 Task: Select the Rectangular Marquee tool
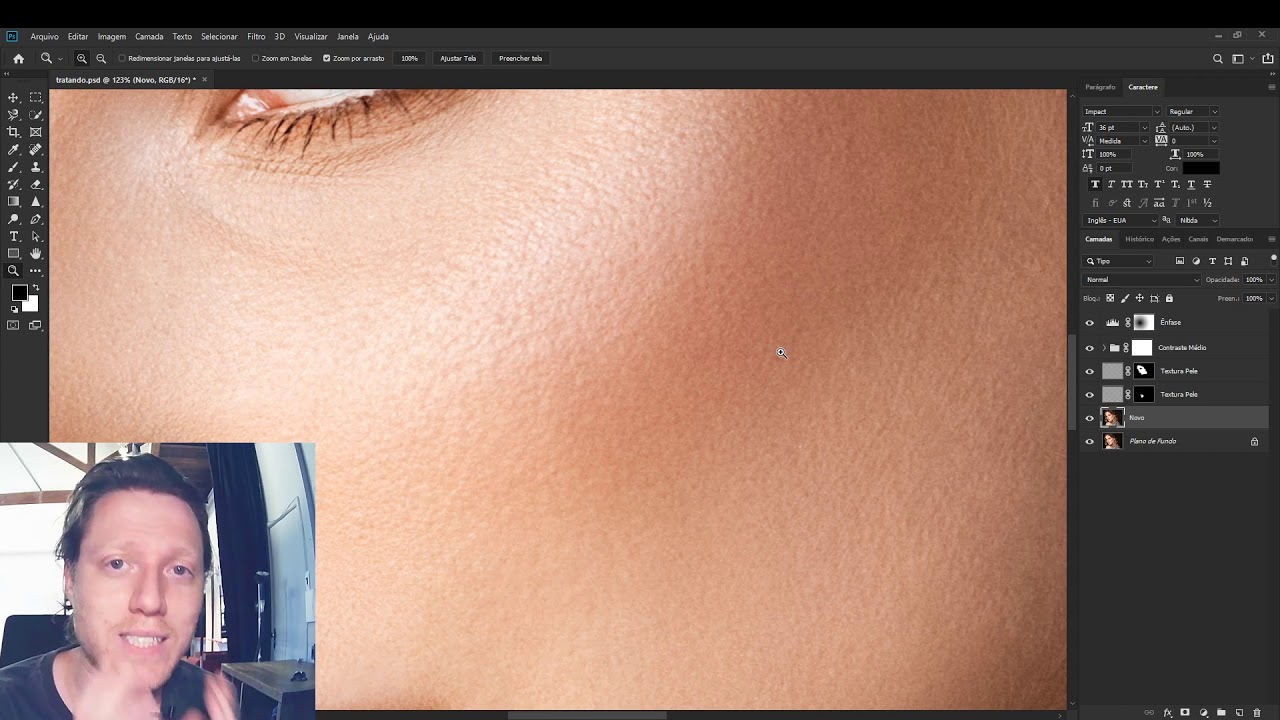(x=36, y=97)
